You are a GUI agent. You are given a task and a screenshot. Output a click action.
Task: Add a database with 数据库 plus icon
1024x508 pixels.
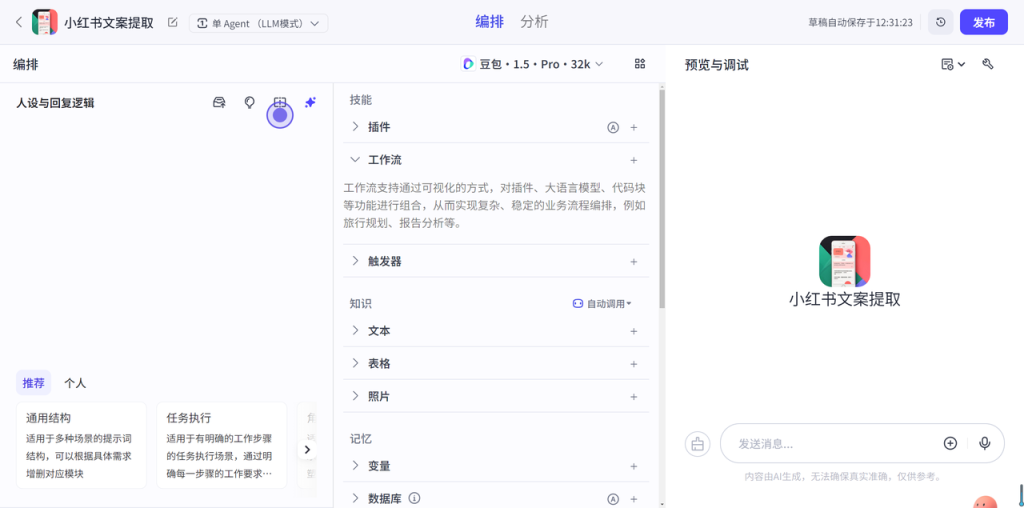tap(633, 499)
